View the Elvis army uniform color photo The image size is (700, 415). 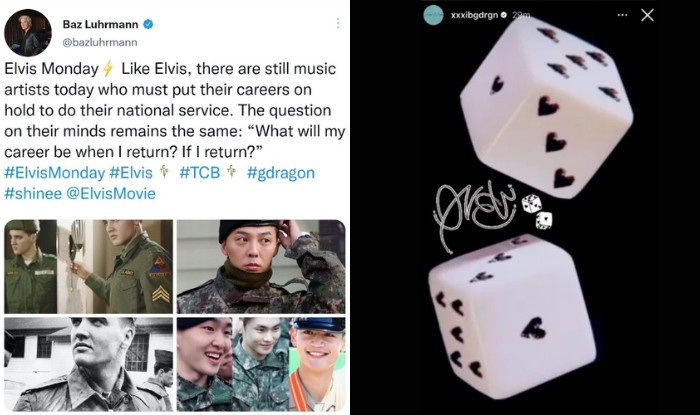click(x=88, y=266)
